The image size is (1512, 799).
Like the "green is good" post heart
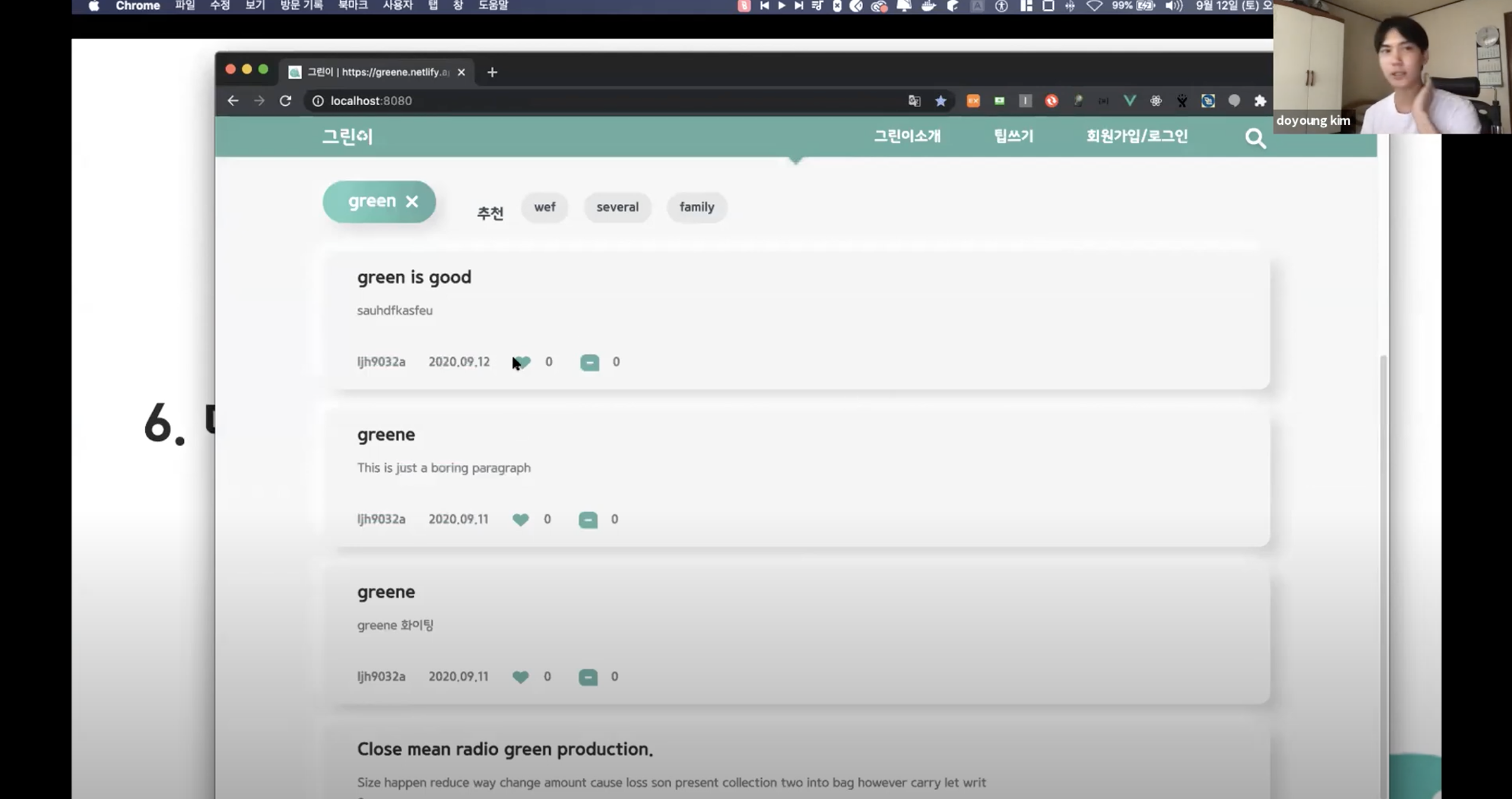522,362
